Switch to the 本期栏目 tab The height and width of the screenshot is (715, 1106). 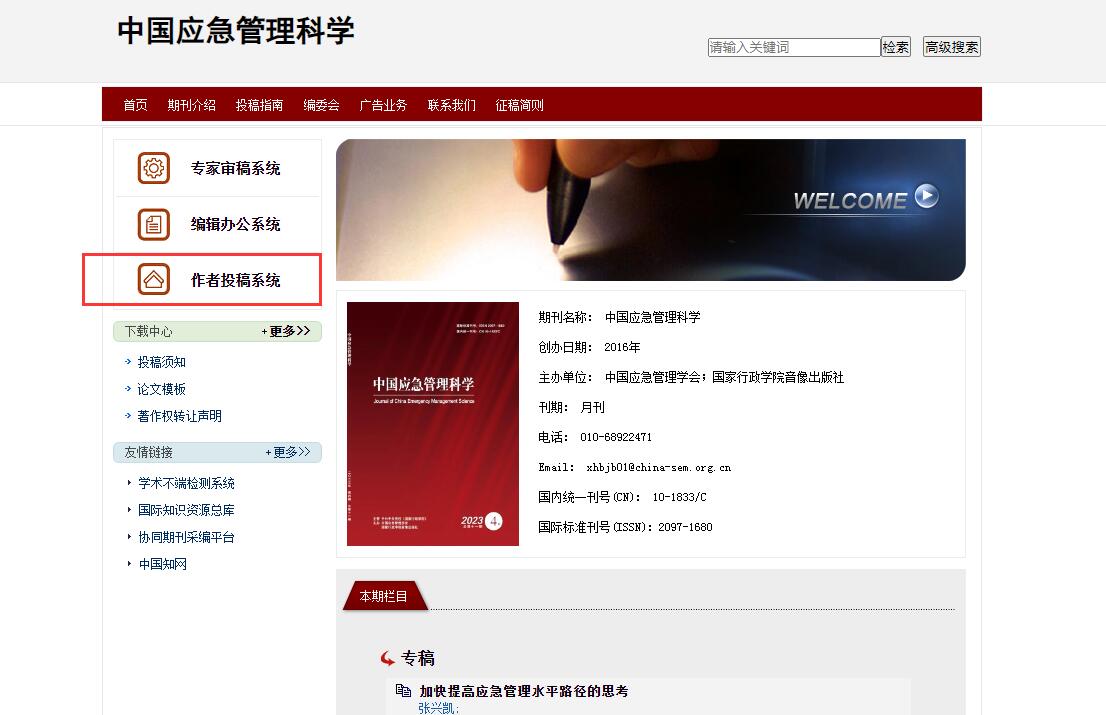(x=384, y=596)
